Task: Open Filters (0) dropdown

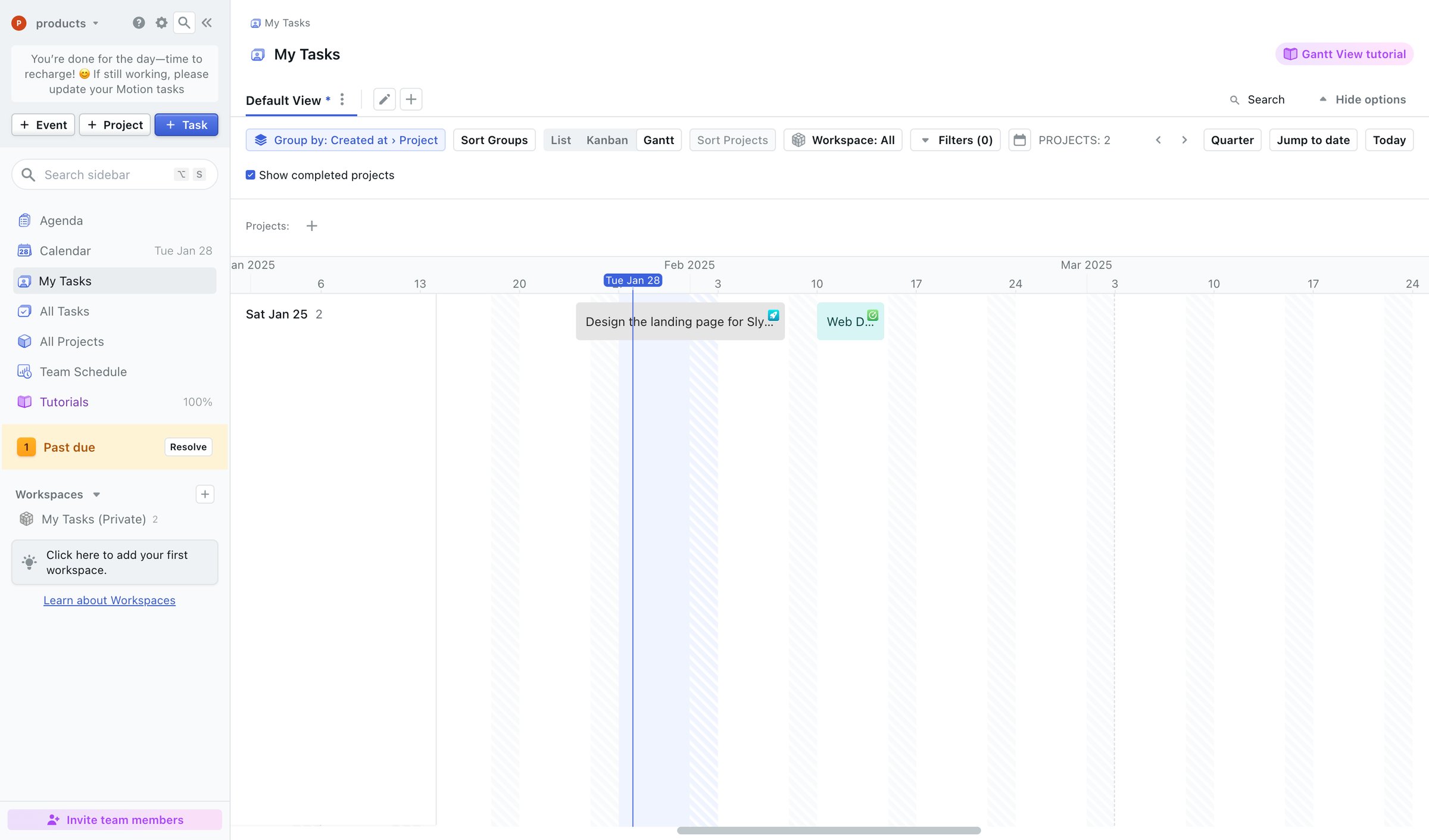Action: tap(955, 140)
